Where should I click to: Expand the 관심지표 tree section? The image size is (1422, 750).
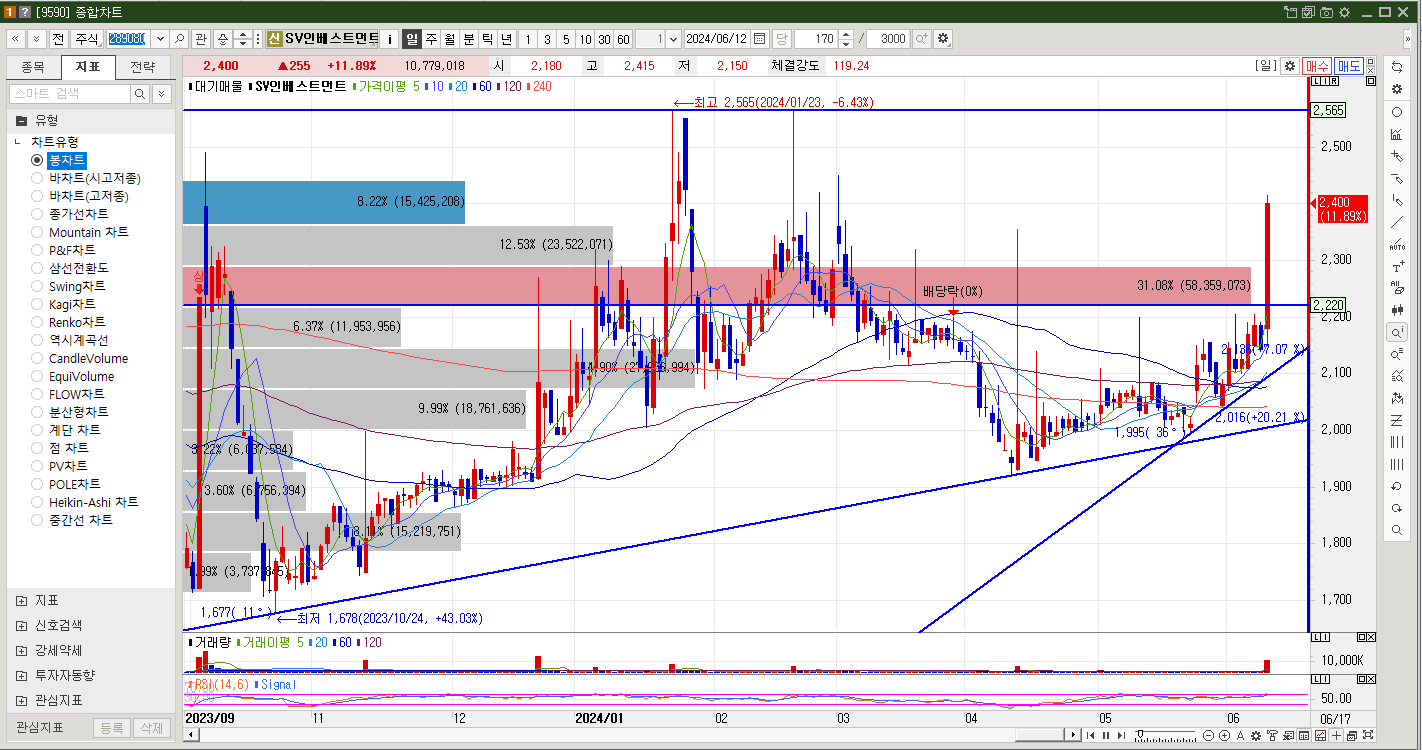21,700
